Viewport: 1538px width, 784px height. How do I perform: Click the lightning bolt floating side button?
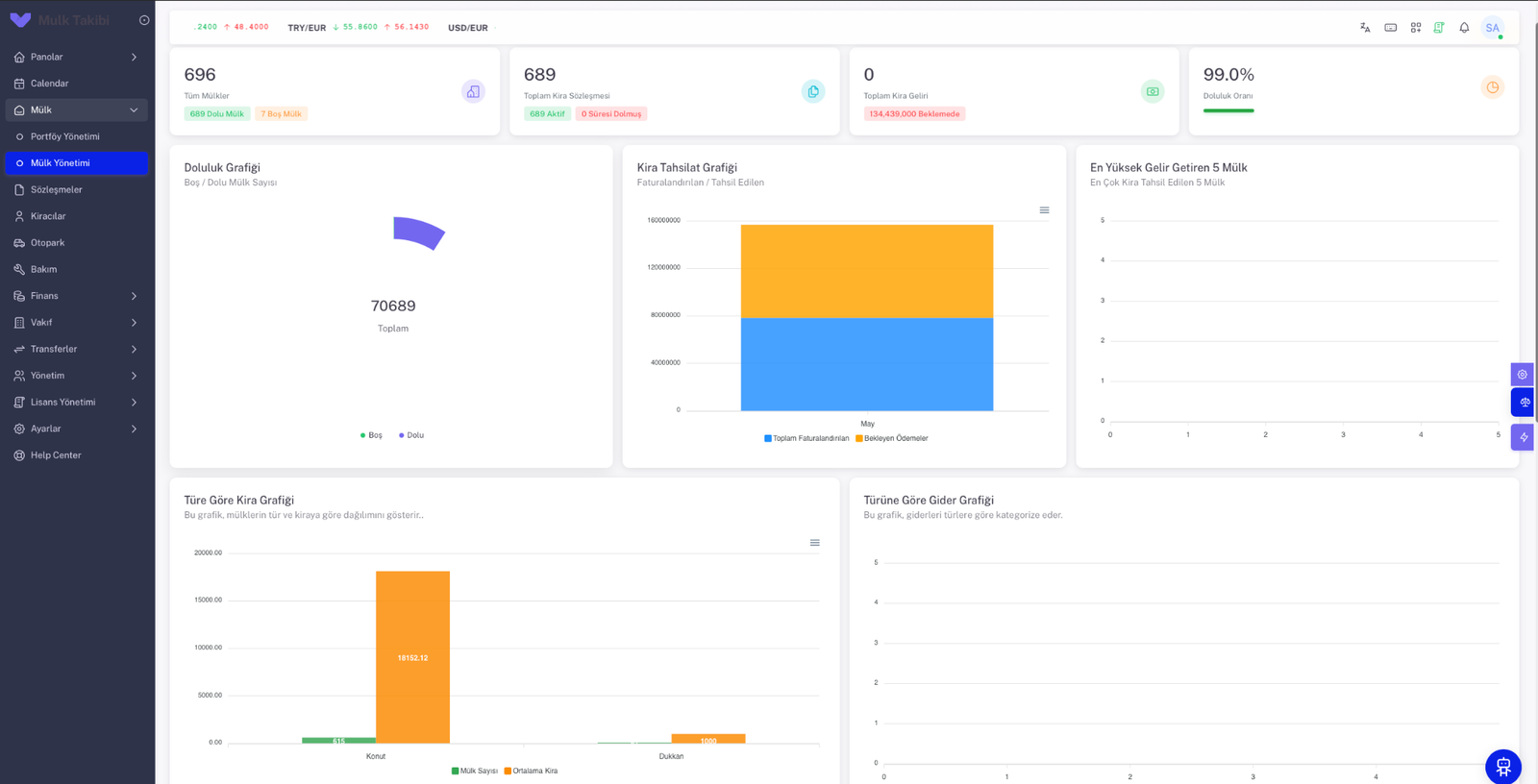(x=1523, y=437)
